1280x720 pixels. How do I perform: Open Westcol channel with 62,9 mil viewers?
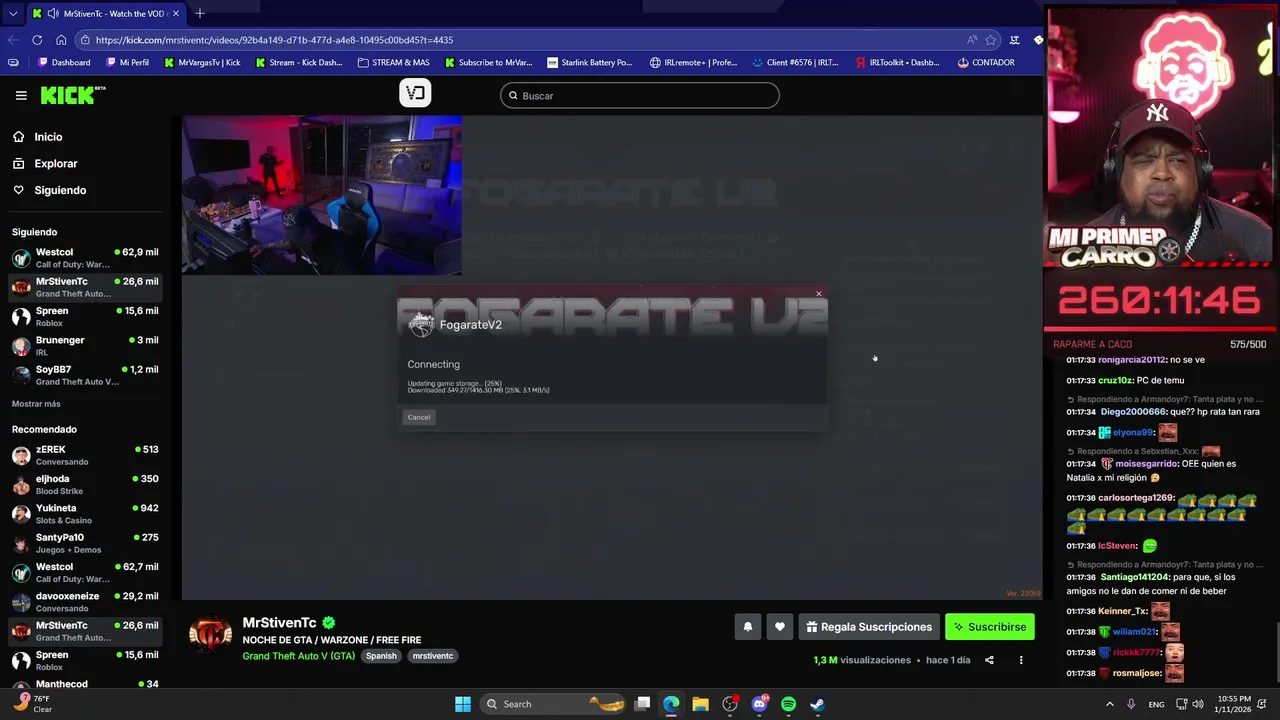tap(84, 258)
